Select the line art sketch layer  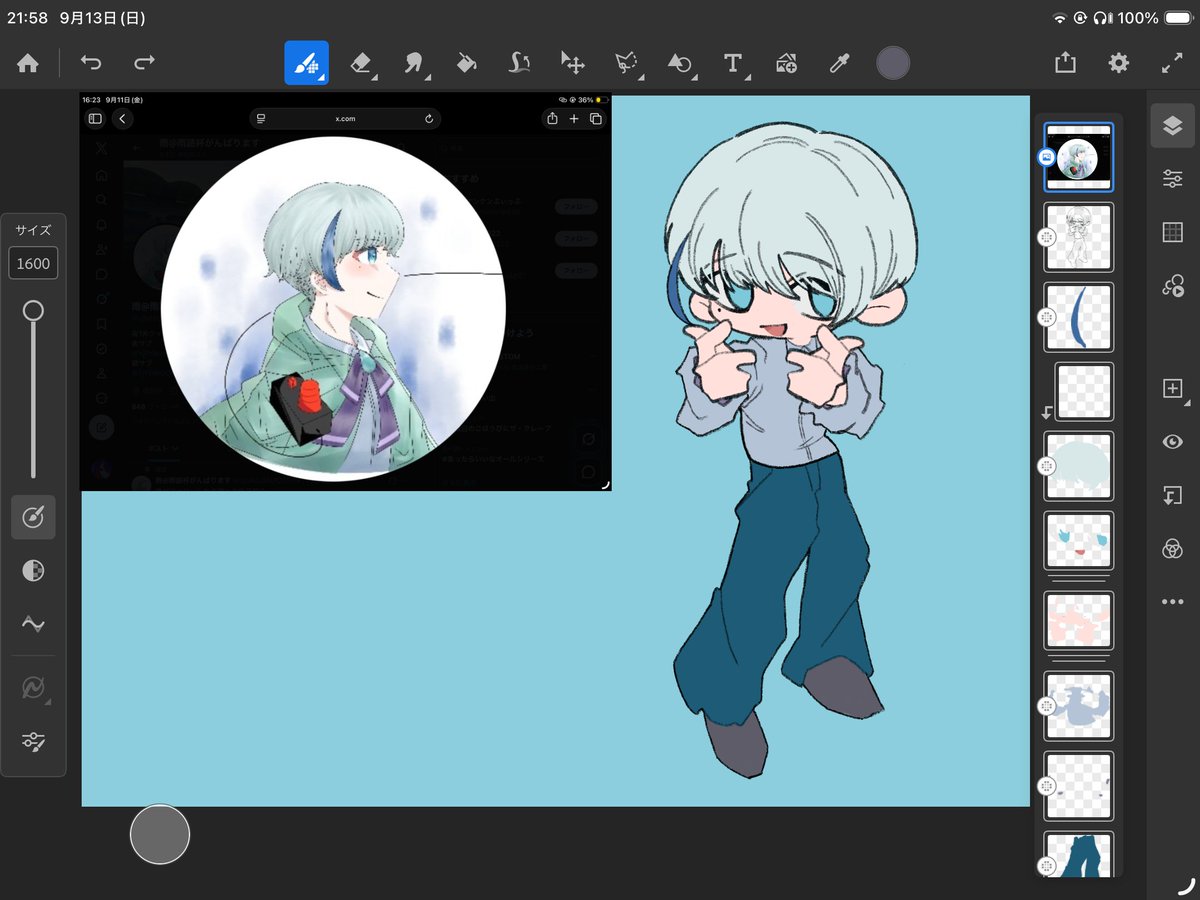(x=1079, y=237)
